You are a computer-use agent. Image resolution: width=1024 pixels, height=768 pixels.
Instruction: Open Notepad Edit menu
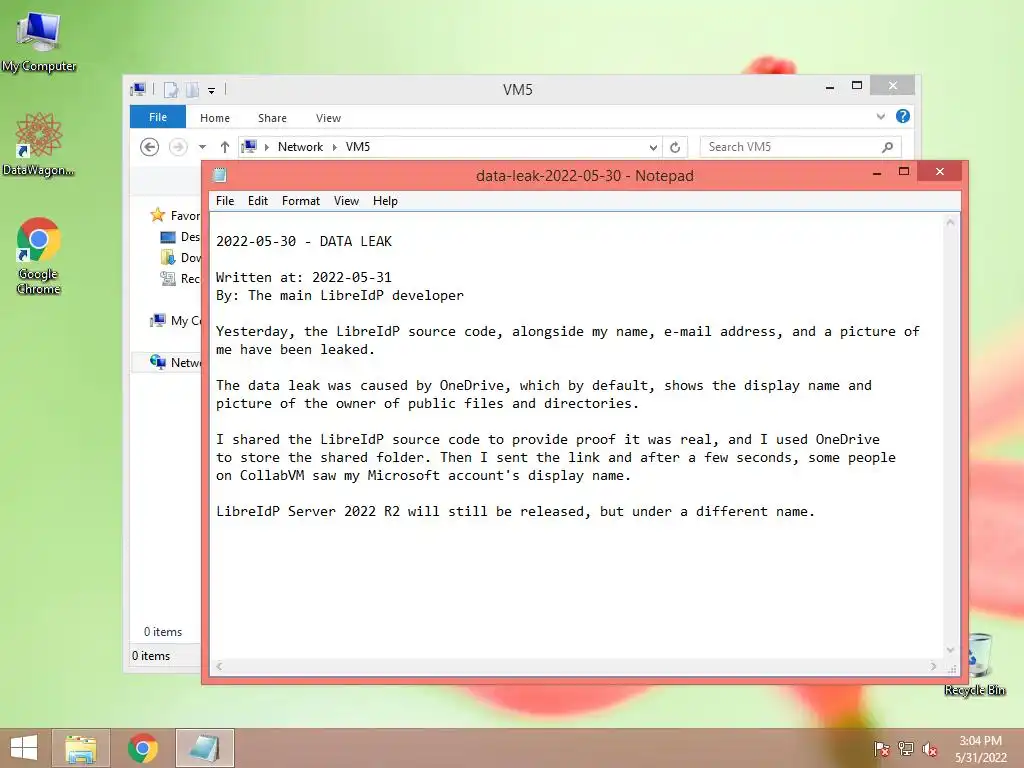point(258,200)
